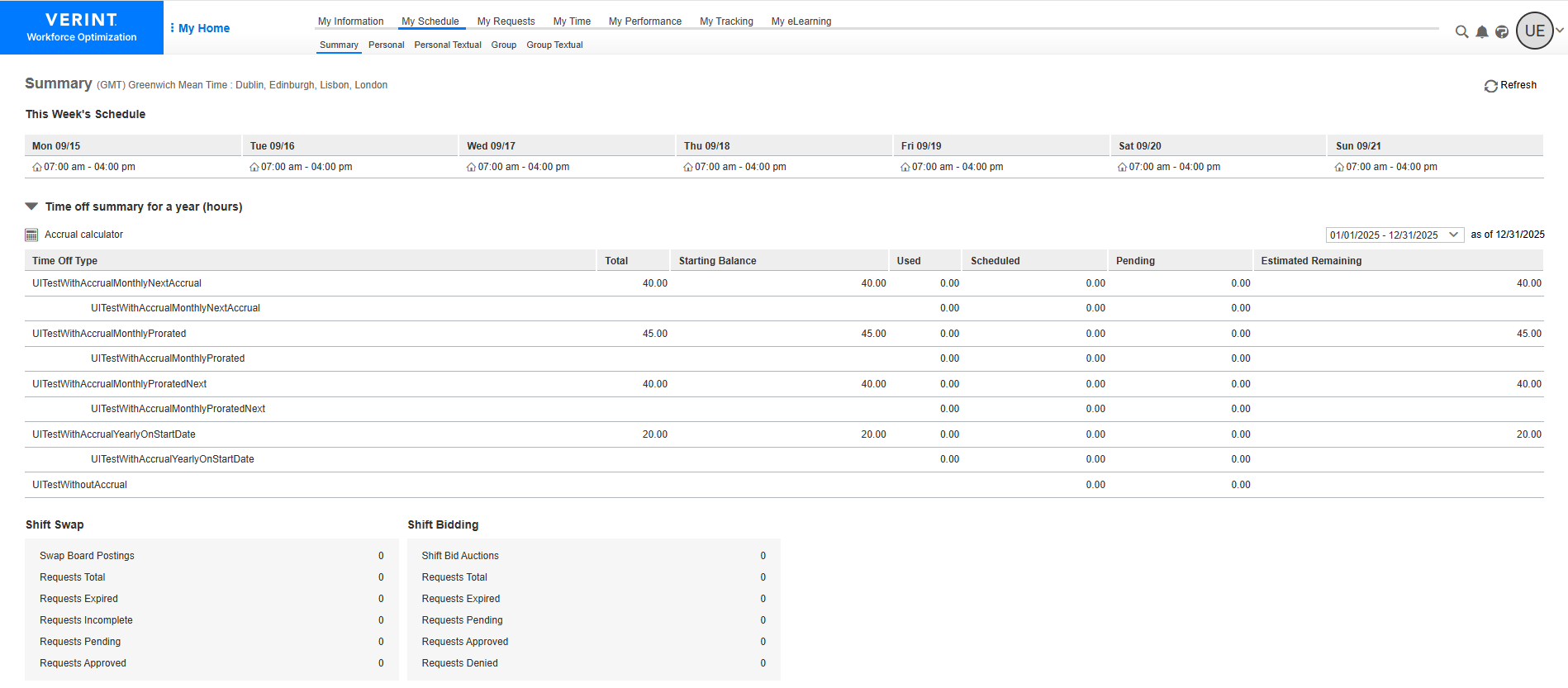Click the Verint Workforce Optimization logo
The image size is (1568, 688).
click(x=82, y=27)
